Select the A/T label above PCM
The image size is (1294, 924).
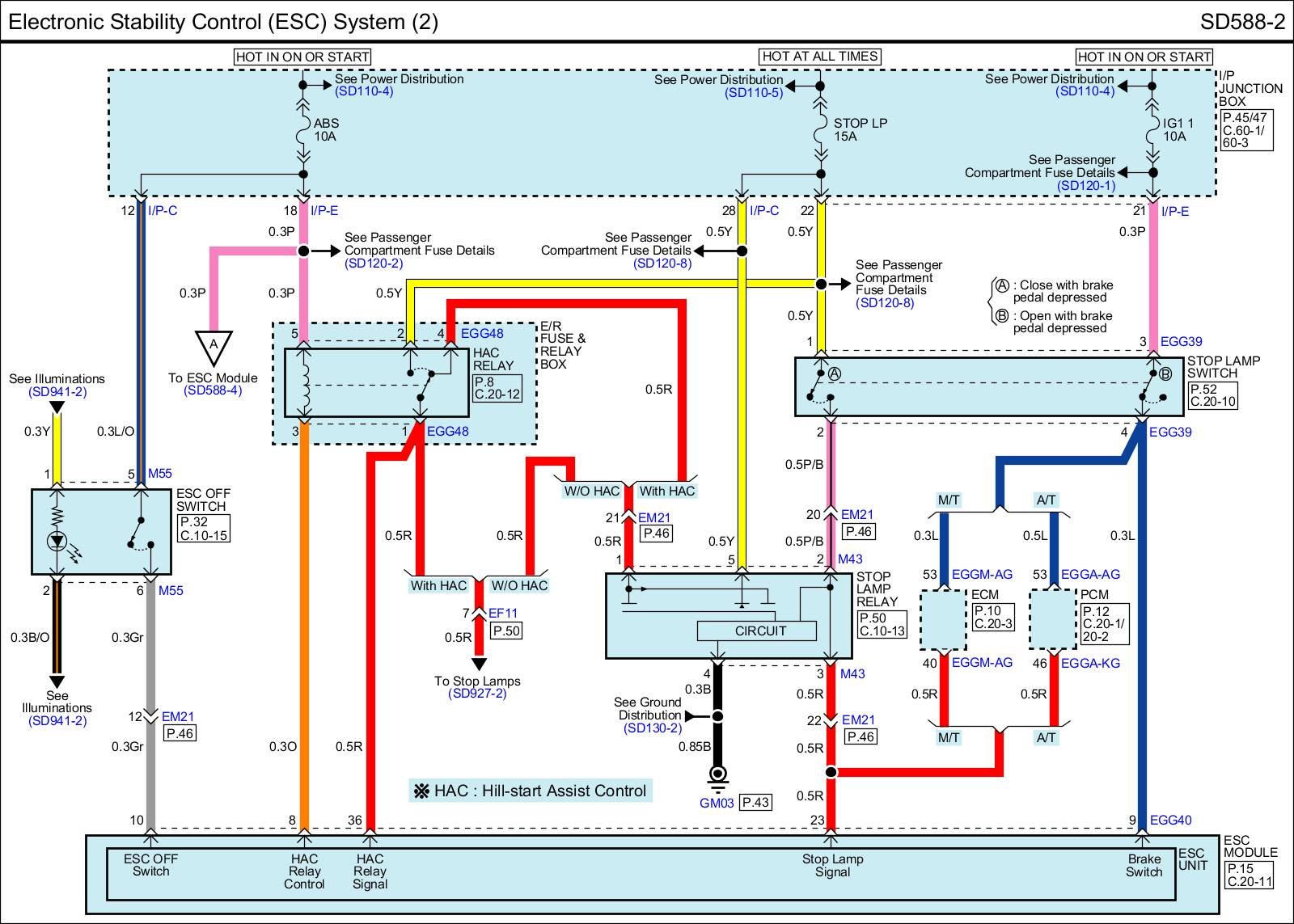(1046, 500)
